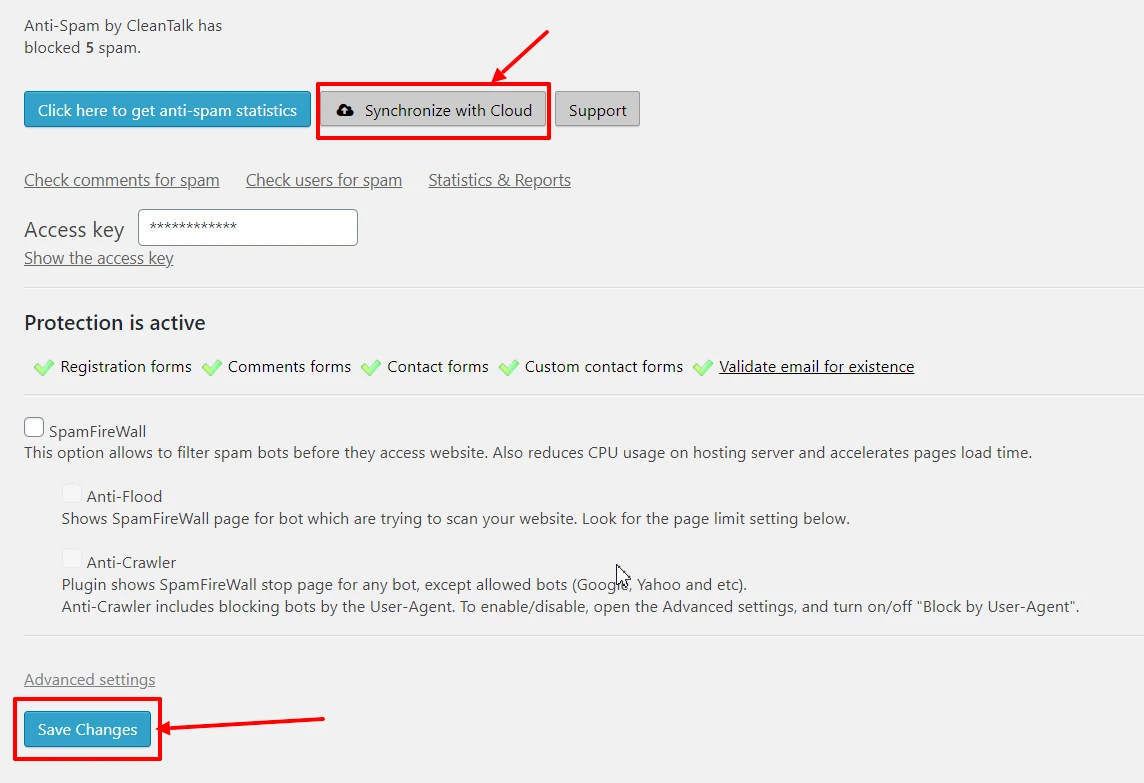Viewport: 1144px width, 783px height.
Task: Click green checkmark beside Comments forms
Action: (x=211, y=368)
